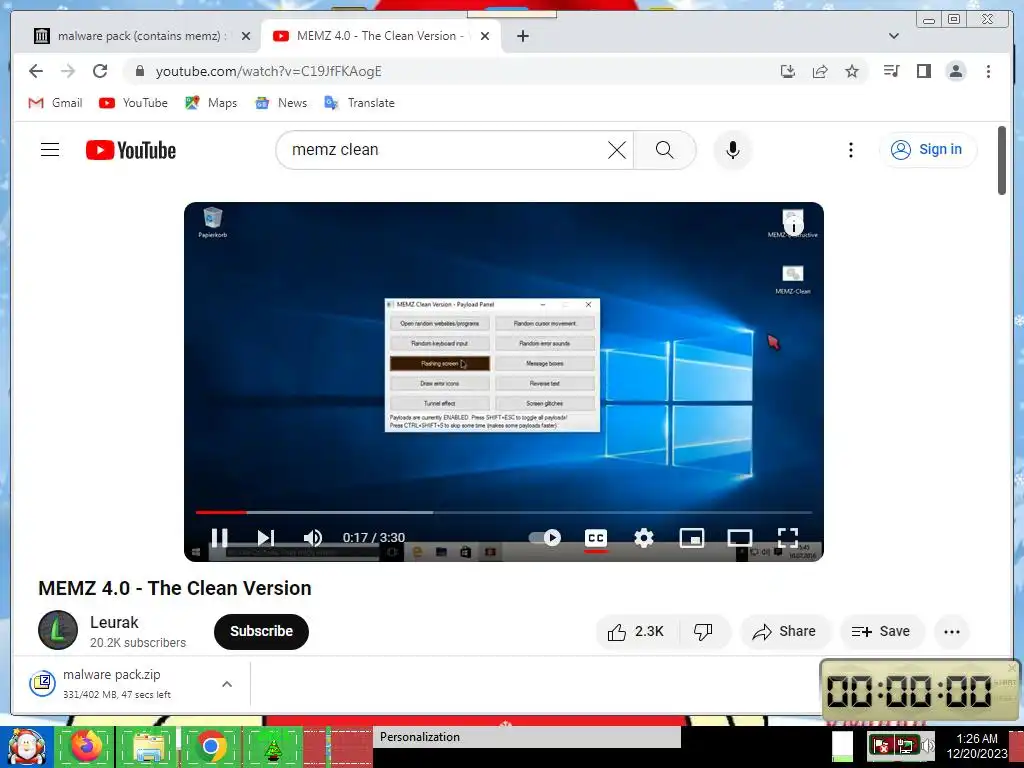Image resolution: width=1024 pixels, height=768 pixels.
Task: Open the Chrome profile avatar
Action: tap(955, 71)
